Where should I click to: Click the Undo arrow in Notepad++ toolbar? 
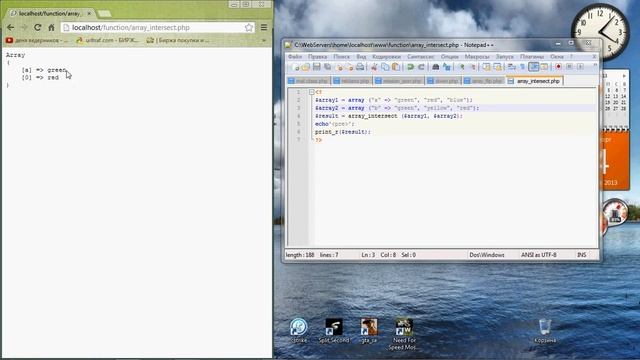click(411, 67)
